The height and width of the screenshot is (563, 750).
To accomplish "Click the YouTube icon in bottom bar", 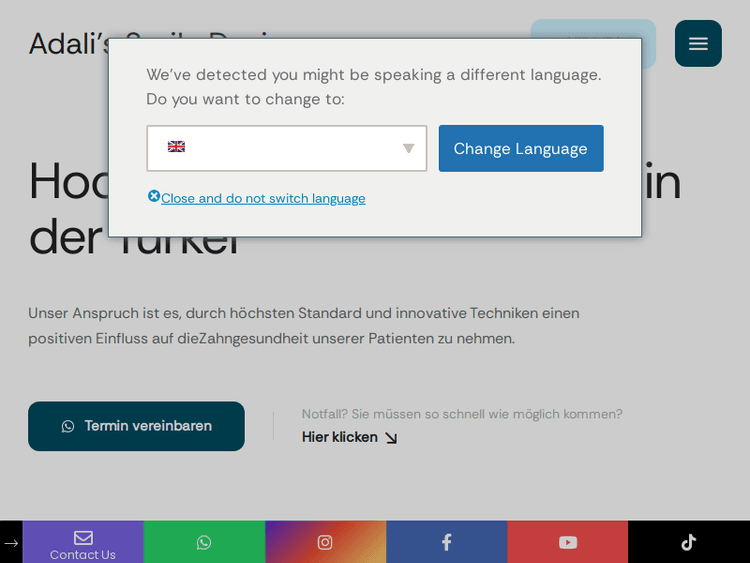I will pos(568,542).
